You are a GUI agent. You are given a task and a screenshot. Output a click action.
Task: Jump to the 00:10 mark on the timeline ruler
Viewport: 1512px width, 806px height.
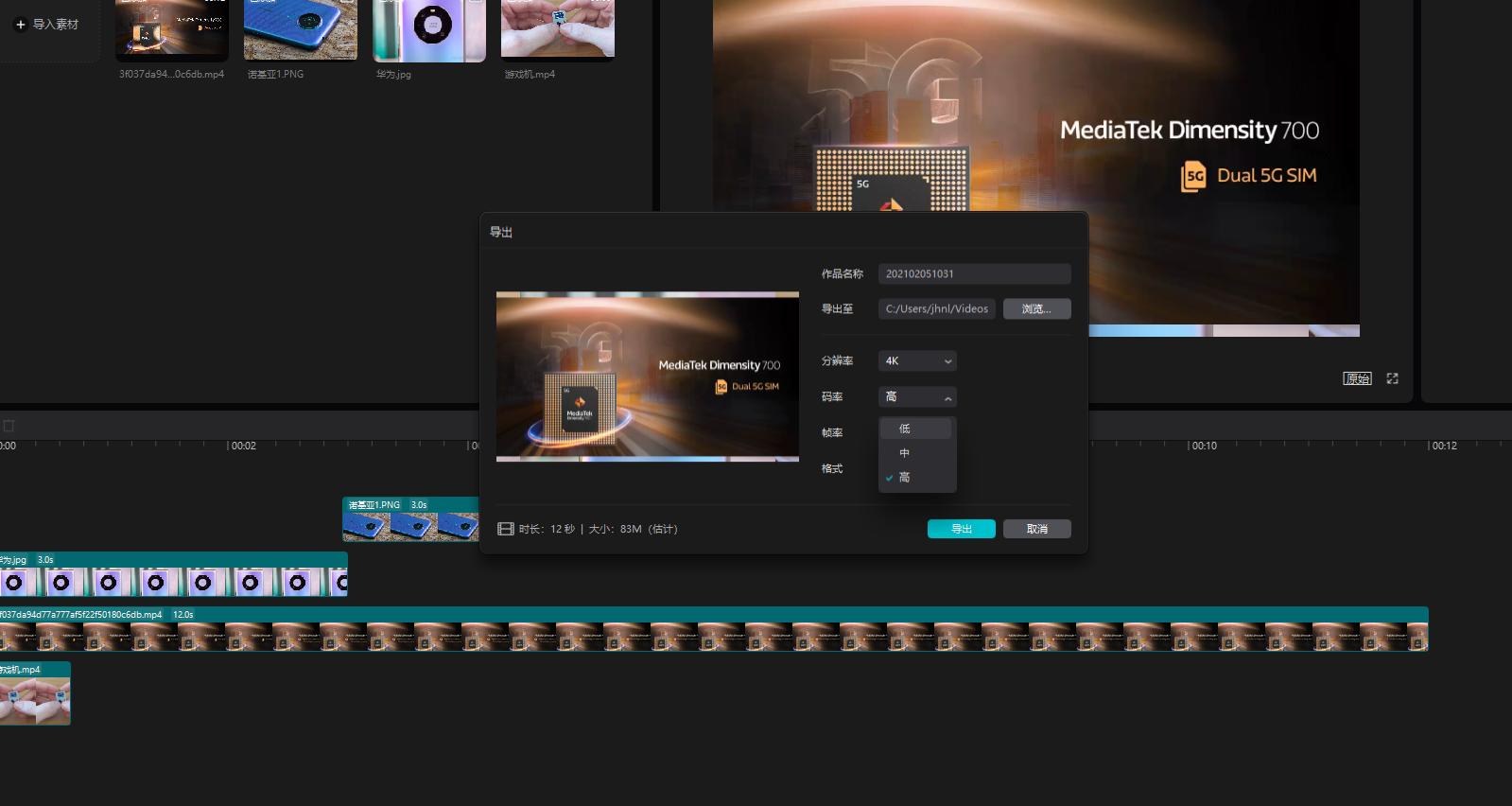click(x=1204, y=446)
